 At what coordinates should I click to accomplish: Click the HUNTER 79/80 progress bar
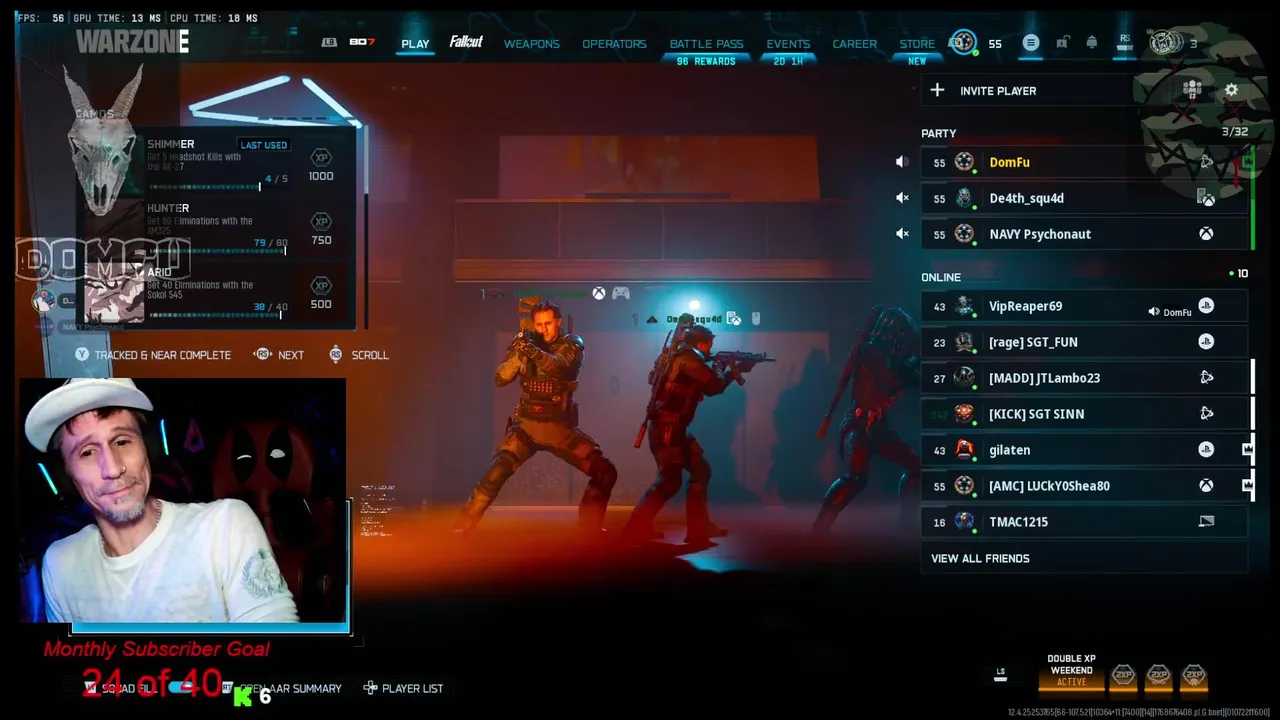[217, 250]
